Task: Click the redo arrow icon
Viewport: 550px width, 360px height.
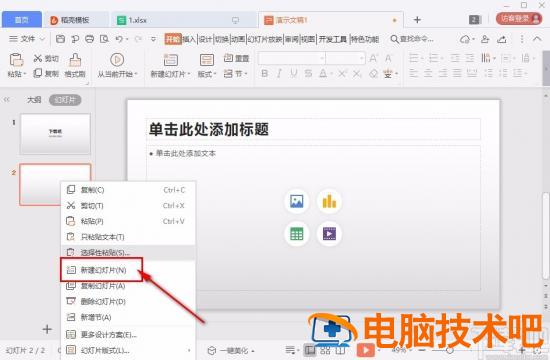Action: pyautogui.click(x=138, y=39)
